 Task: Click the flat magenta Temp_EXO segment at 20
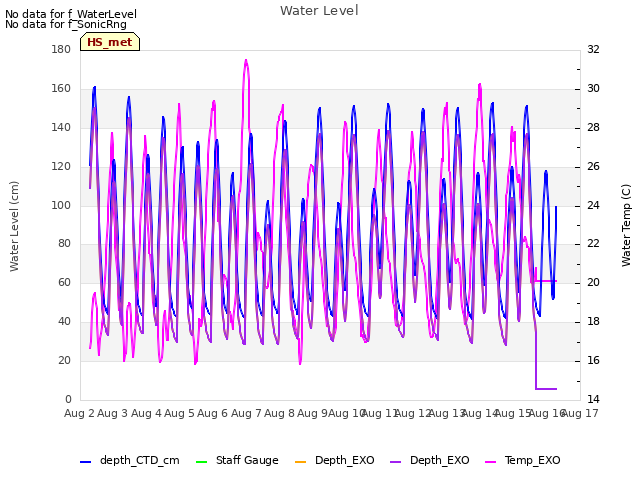546,281
